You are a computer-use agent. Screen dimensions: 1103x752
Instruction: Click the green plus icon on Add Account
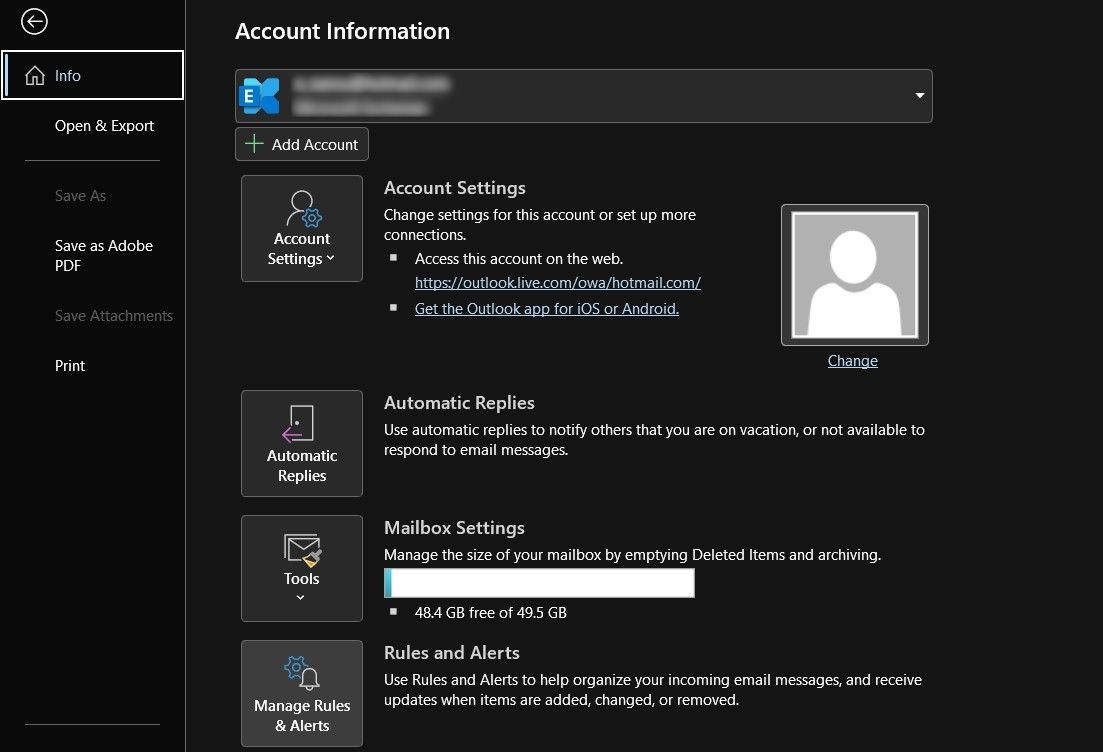(x=254, y=144)
